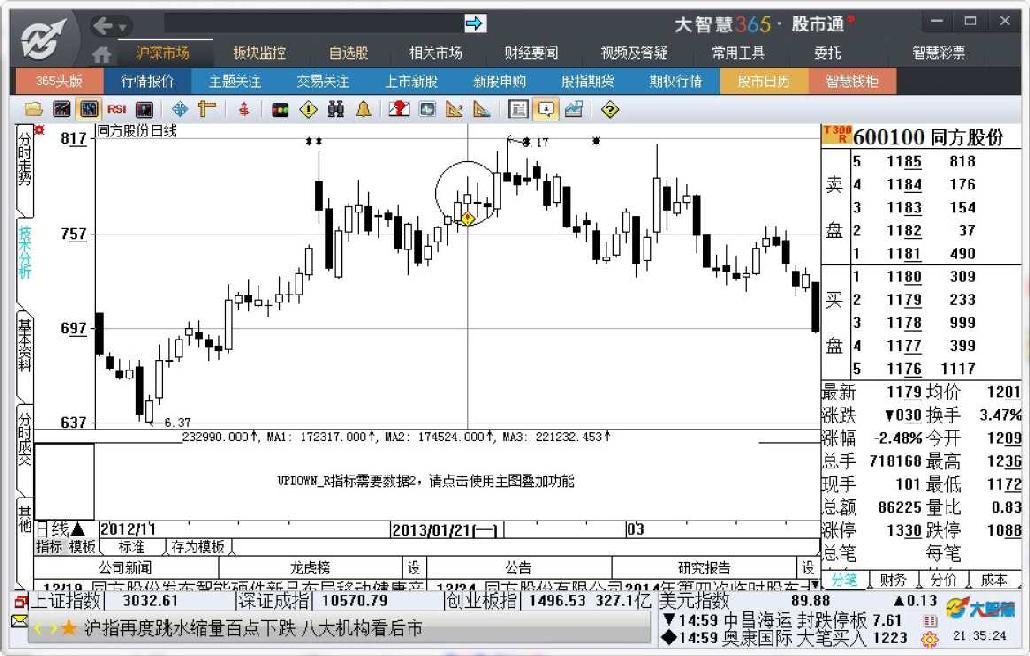Click the highlighted info popup icon

(x=546, y=109)
